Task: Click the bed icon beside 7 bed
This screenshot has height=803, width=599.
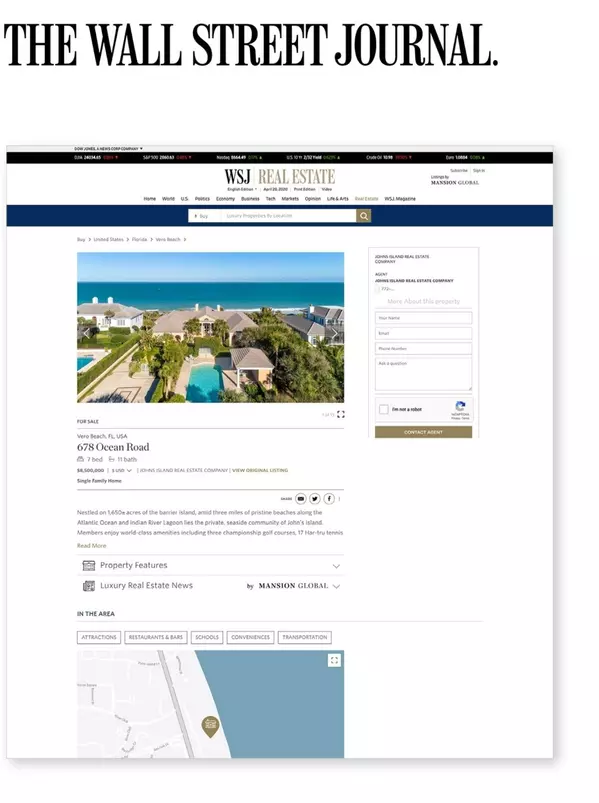Action: [80, 459]
